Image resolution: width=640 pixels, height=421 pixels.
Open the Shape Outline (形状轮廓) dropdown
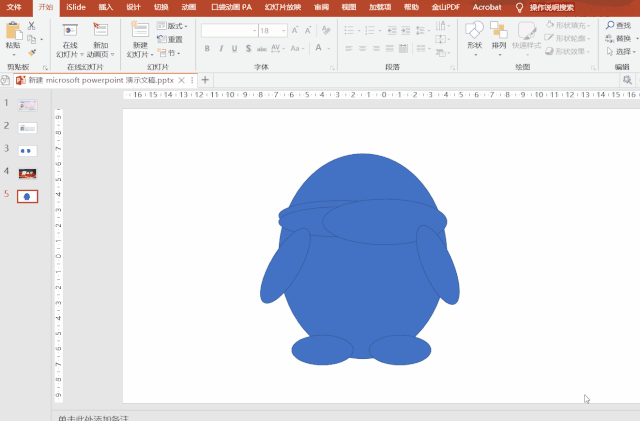569,38
